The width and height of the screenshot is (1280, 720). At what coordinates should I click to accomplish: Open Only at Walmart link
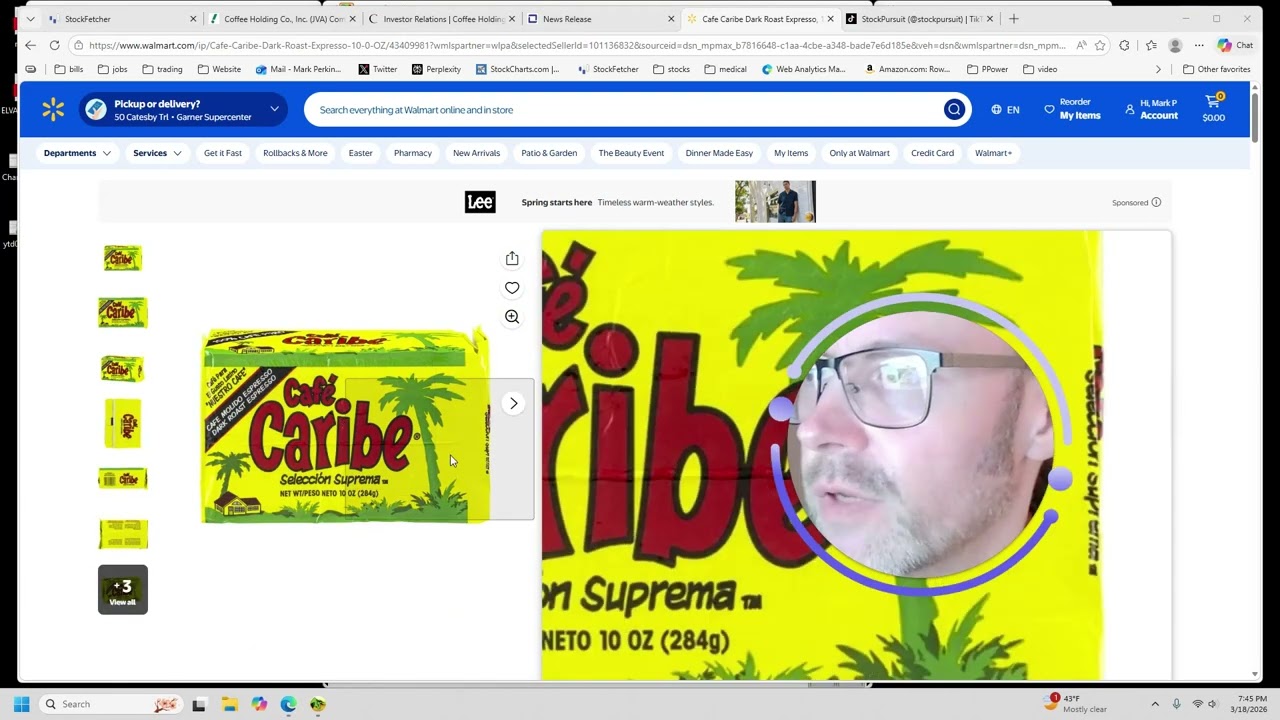859,153
